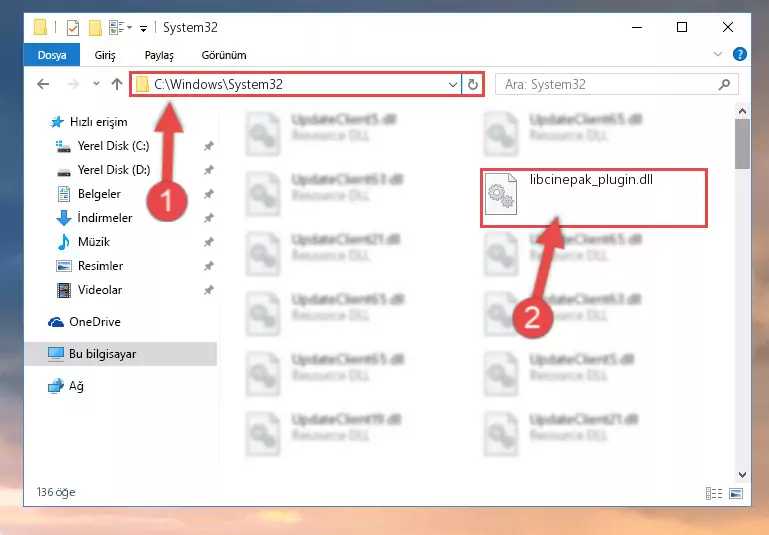This screenshot has height=535, width=769.
Task: Click the 136 öğe status text
Action: pos(56,492)
